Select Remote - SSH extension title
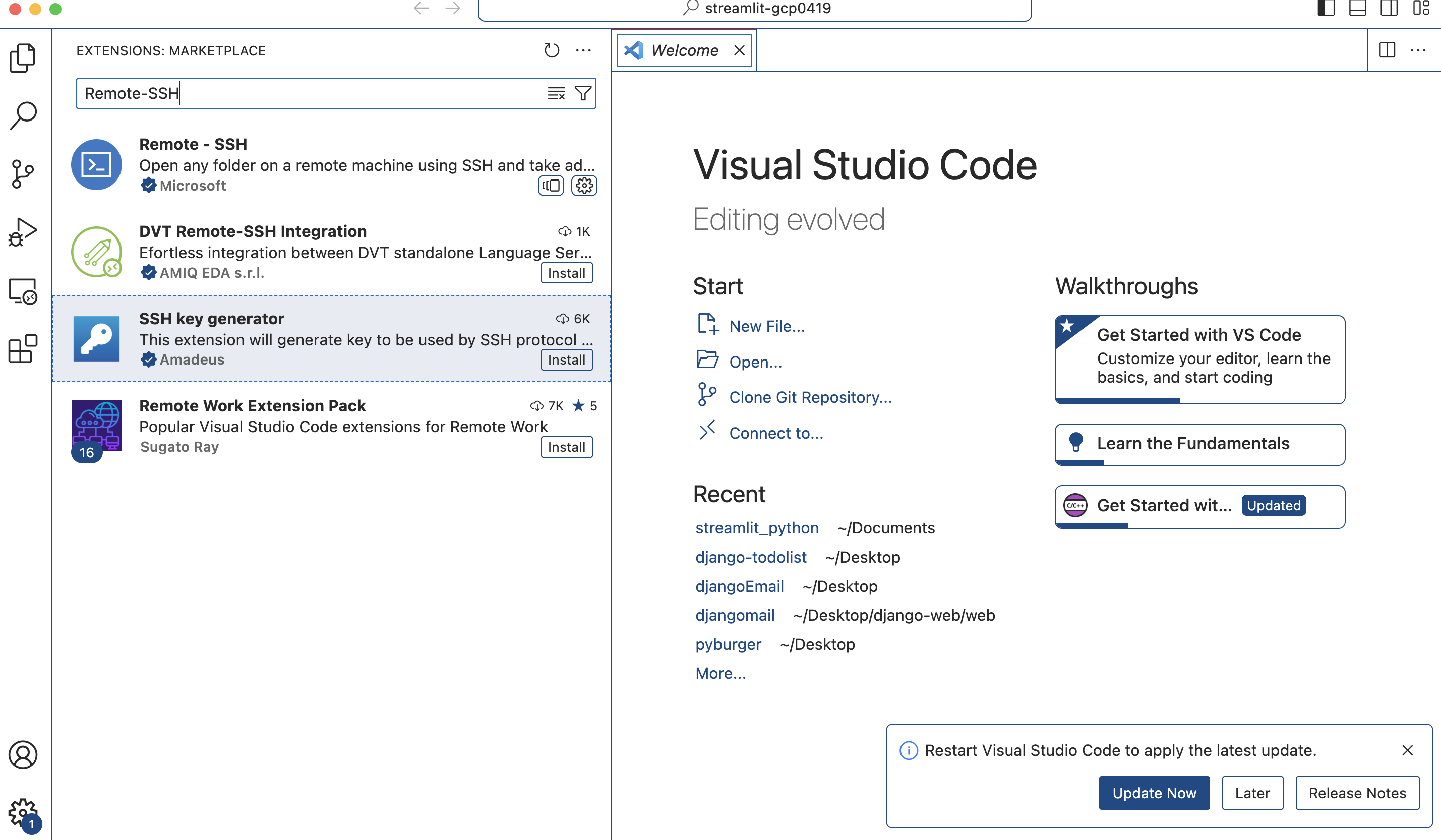The width and height of the screenshot is (1441, 840). [x=193, y=144]
